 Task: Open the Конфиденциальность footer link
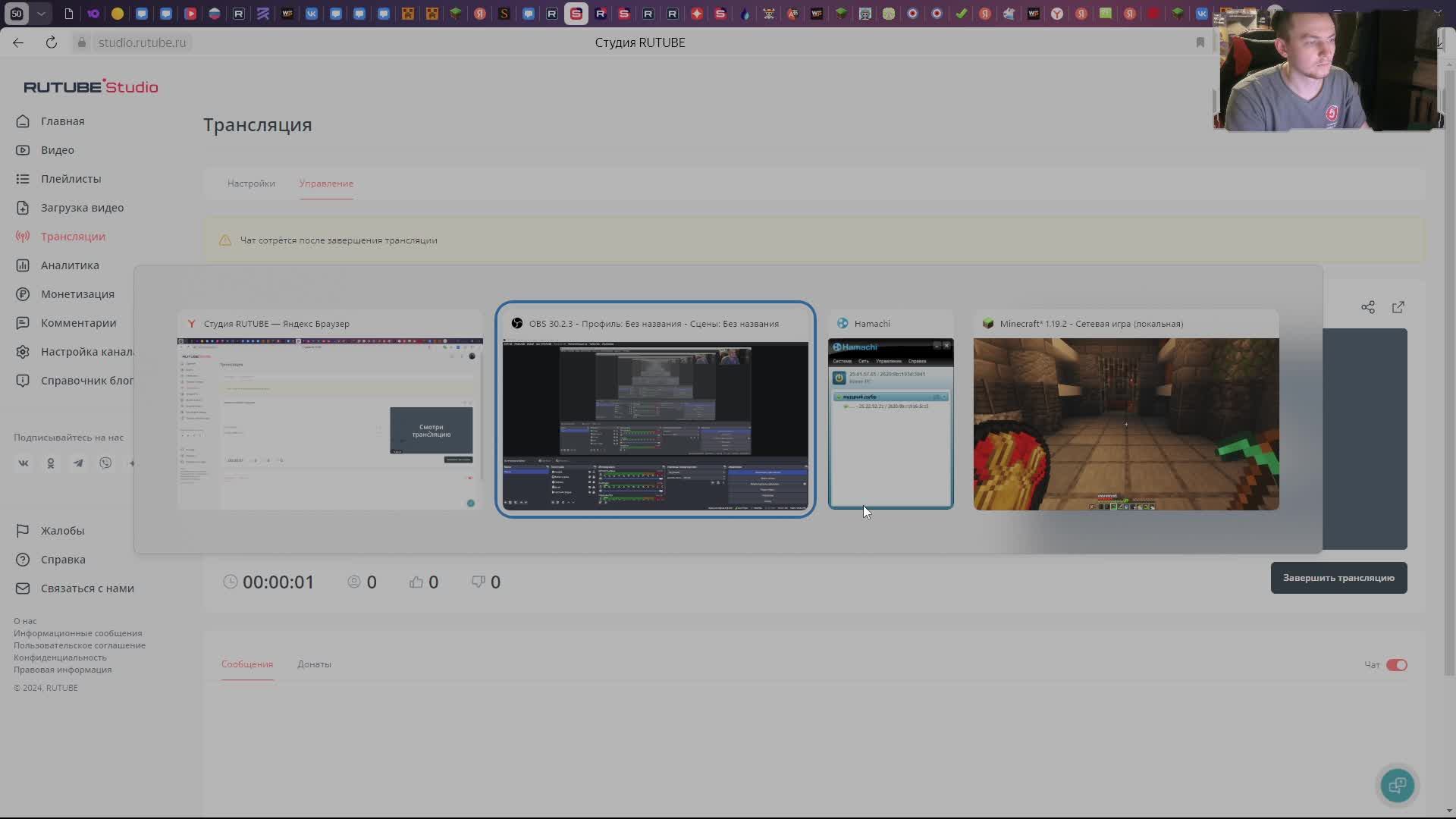point(60,657)
